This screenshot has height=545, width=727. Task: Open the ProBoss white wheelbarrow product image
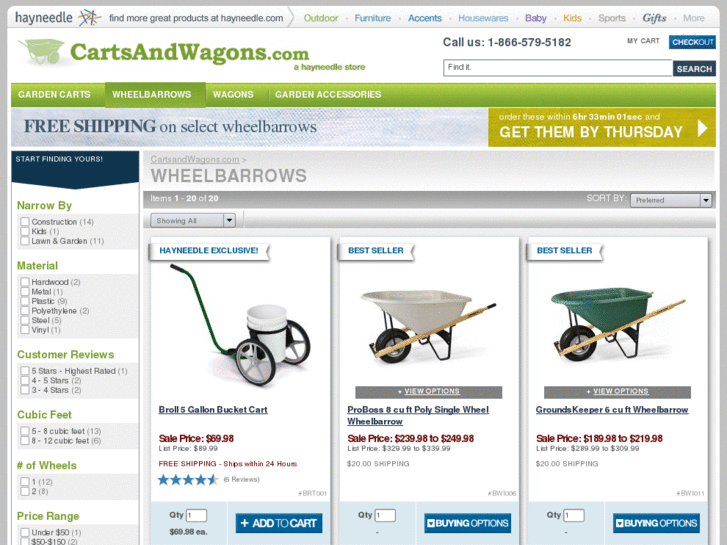coord(428,325)
